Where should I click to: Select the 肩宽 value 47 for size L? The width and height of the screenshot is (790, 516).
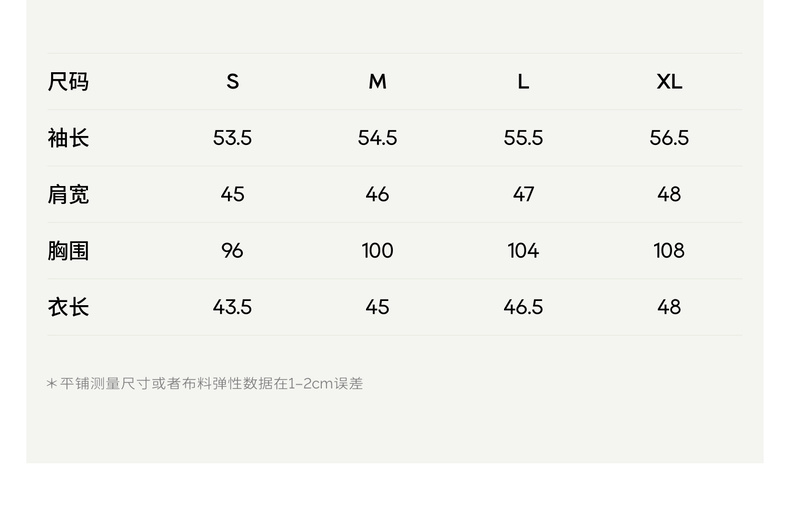click(523, 194)
